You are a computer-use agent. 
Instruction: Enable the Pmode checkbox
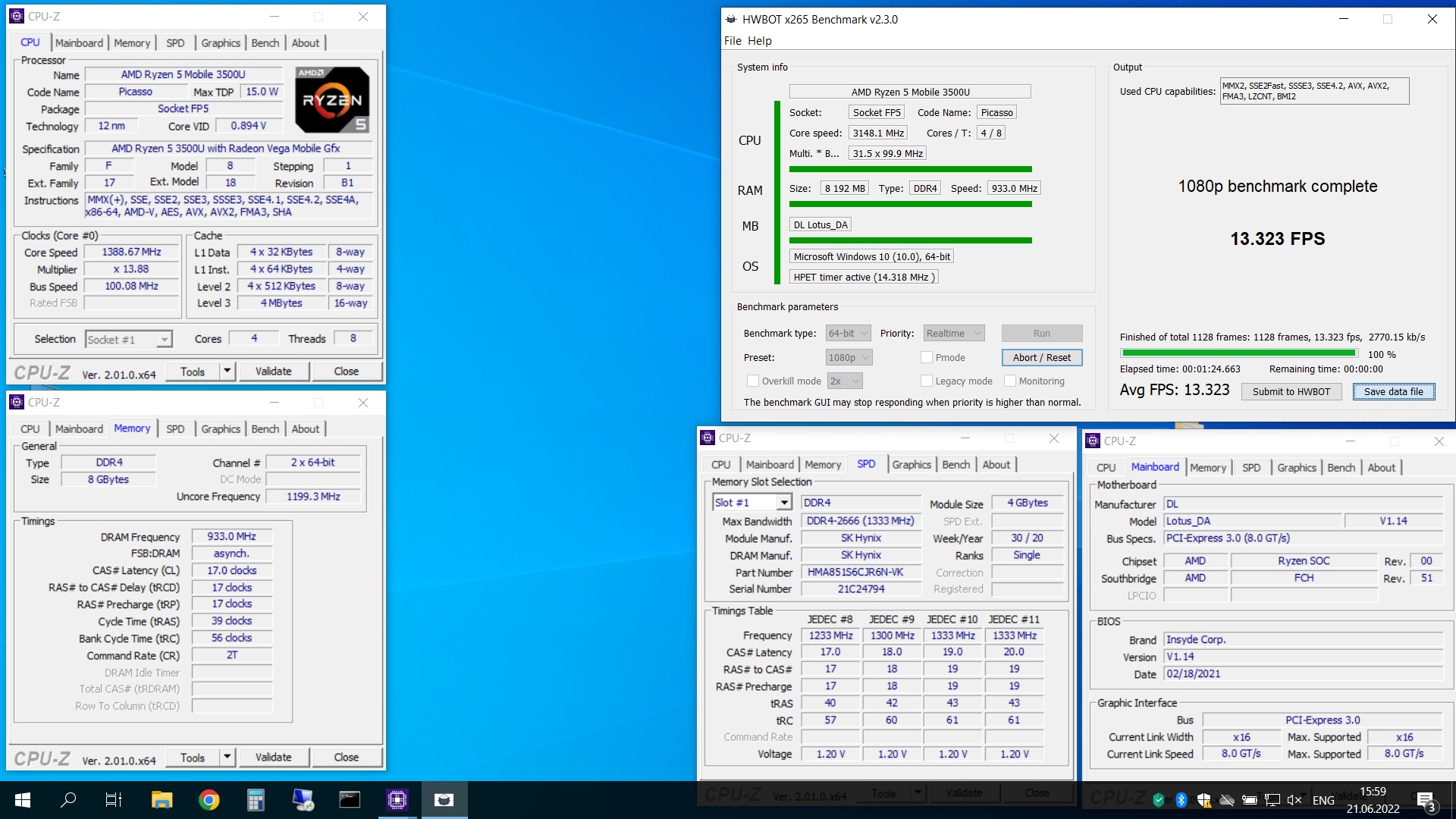tap(926, 357)
